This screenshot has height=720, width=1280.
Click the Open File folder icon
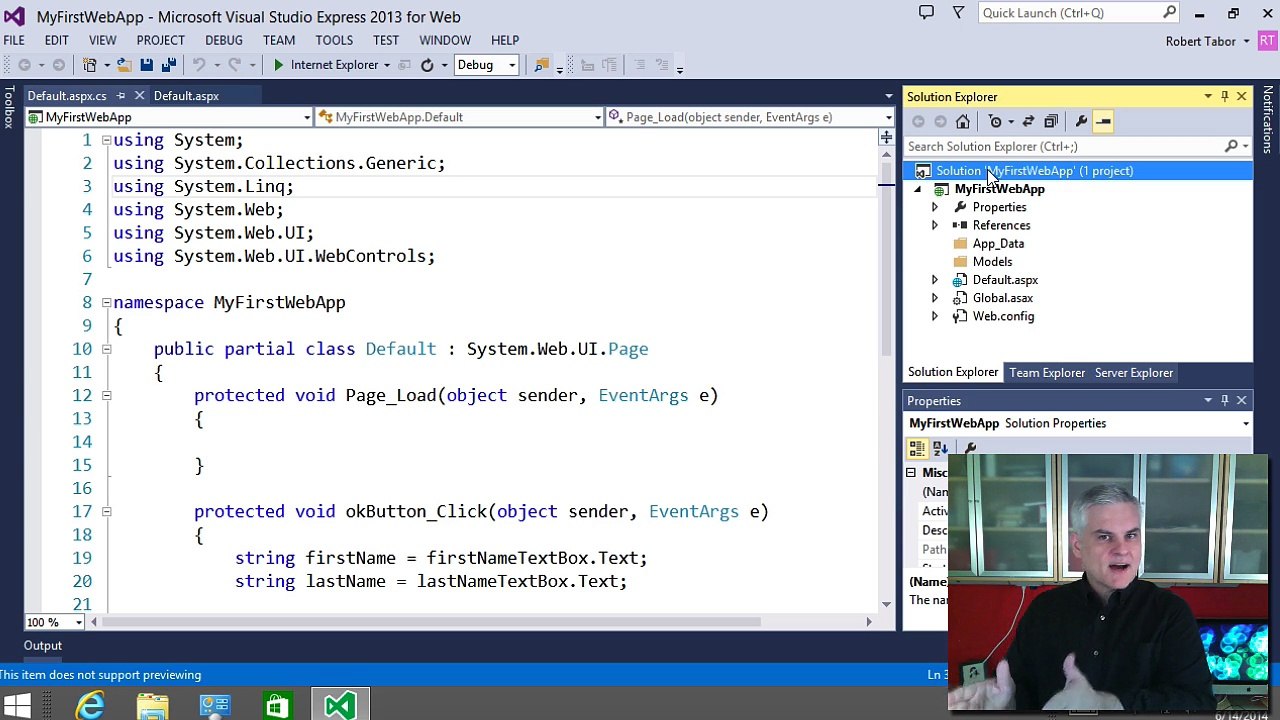123,65
